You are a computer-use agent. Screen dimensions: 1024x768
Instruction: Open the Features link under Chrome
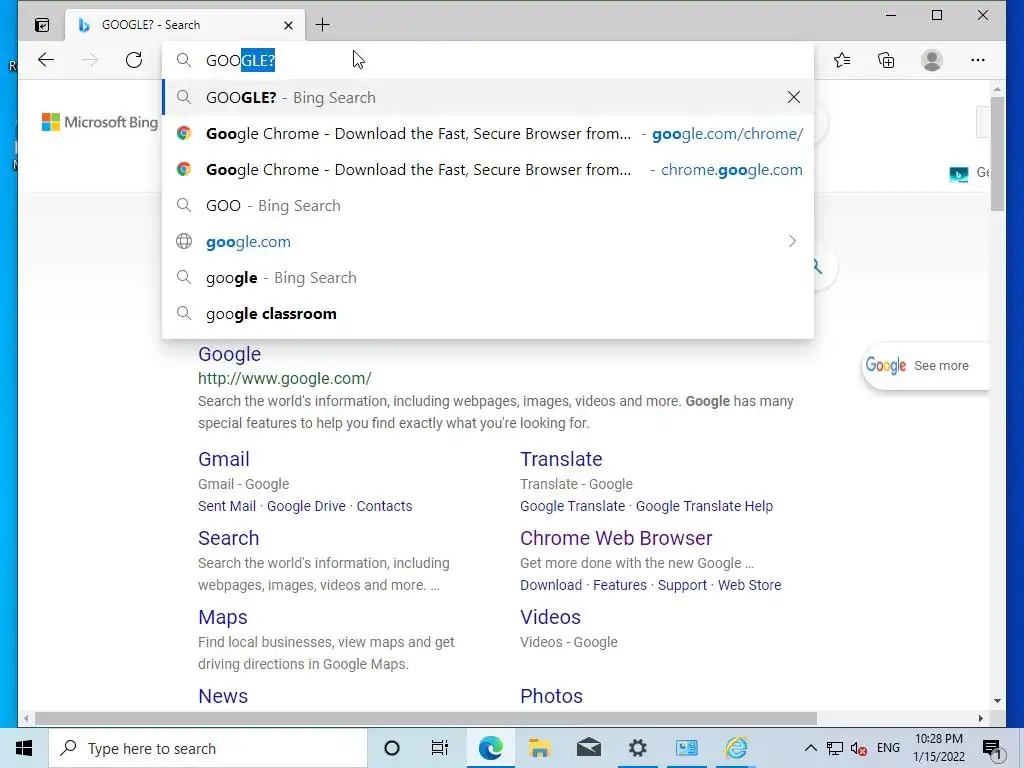click(x=620, y=585)
